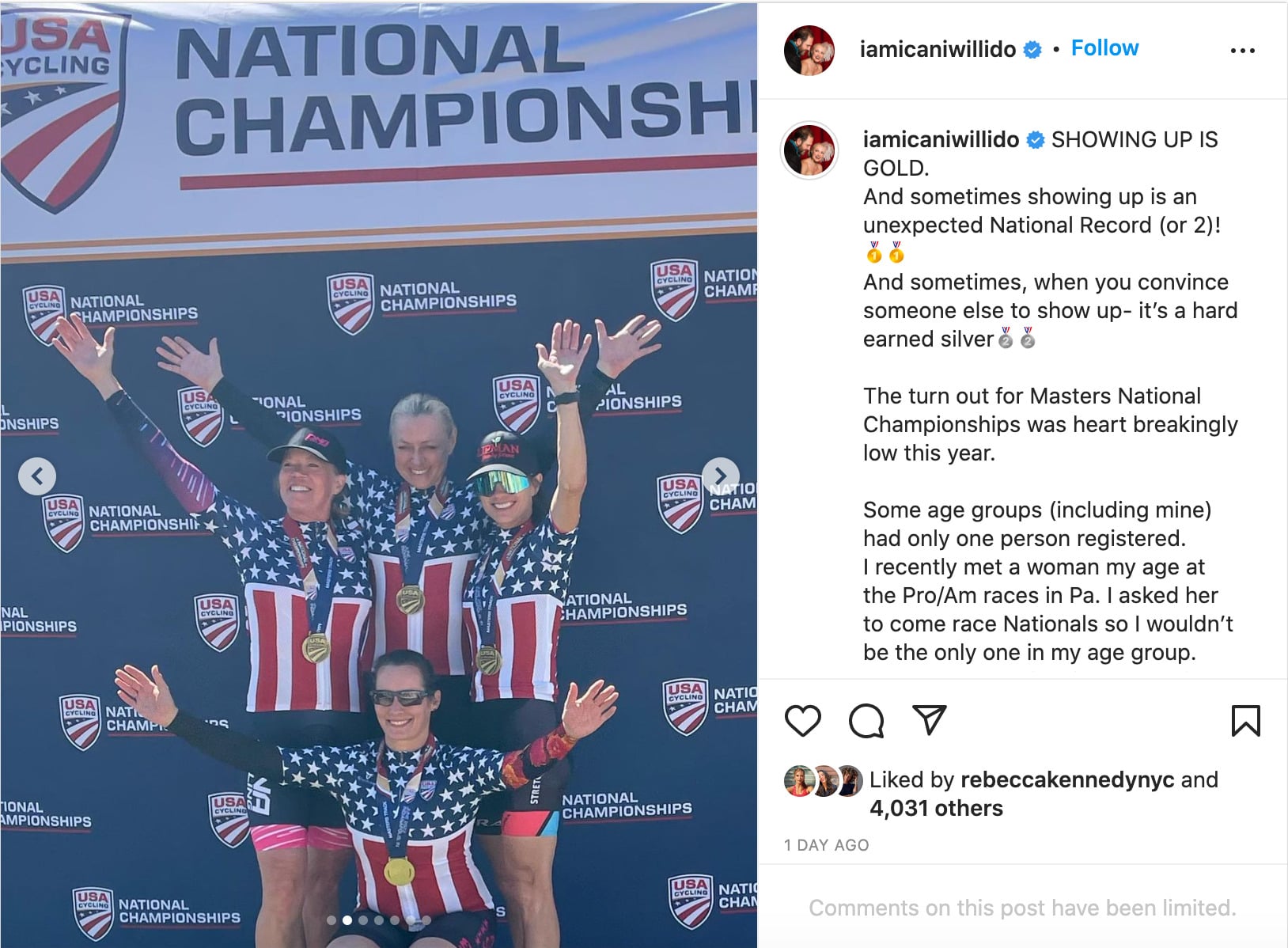This screenshot has height=948, width=1288.
Task: Open the three-dot more options menu
Action: click(x=1242, y=51)
